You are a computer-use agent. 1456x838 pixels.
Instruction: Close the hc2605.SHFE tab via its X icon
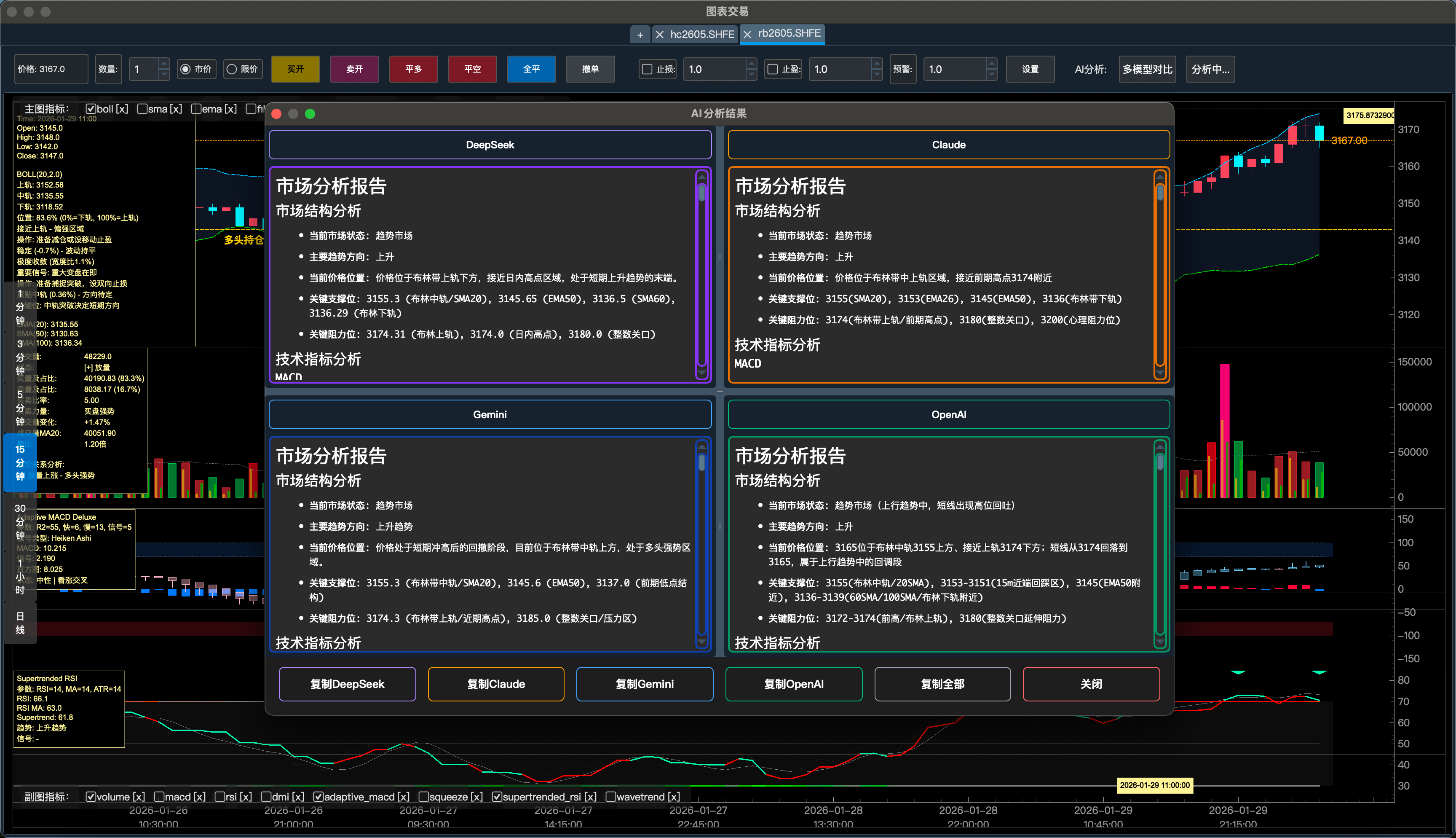tap(660, 35)
